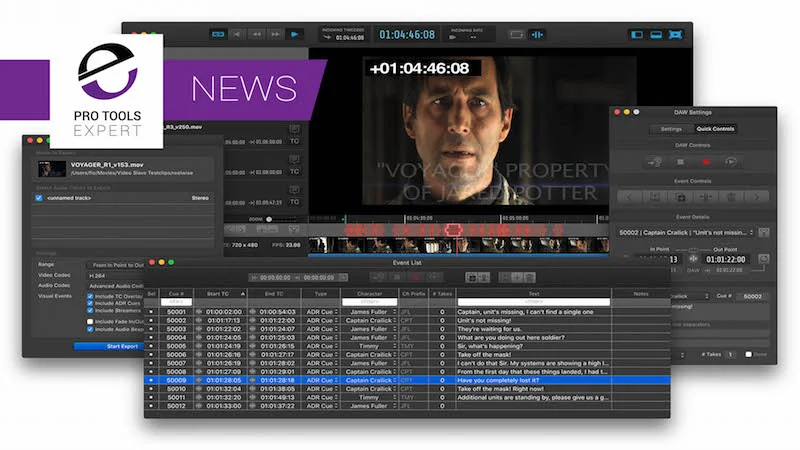This screenshot has width=800, height=450.
Task: Click the filter funnel icon below the ZOOM slider
Action: tap(294, 230)
